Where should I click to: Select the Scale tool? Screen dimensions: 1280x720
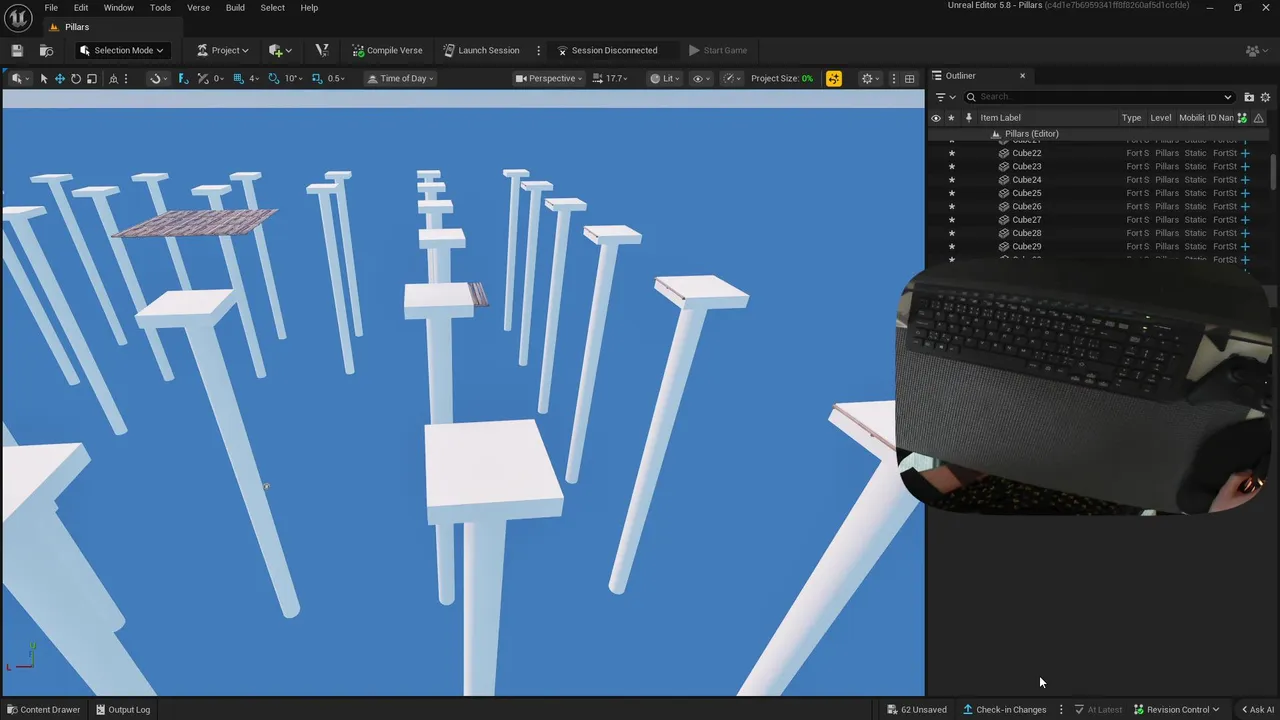92,78
